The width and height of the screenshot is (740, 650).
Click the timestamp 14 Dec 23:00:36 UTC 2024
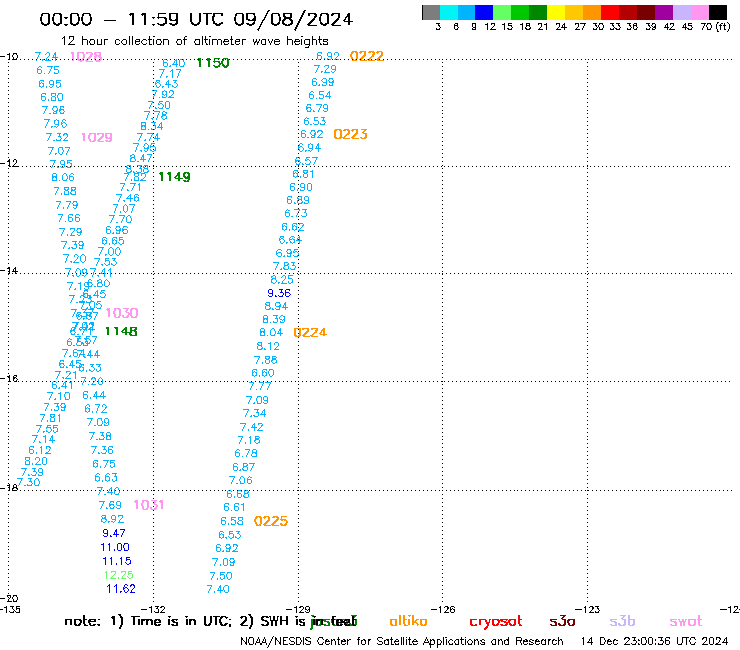655,641
